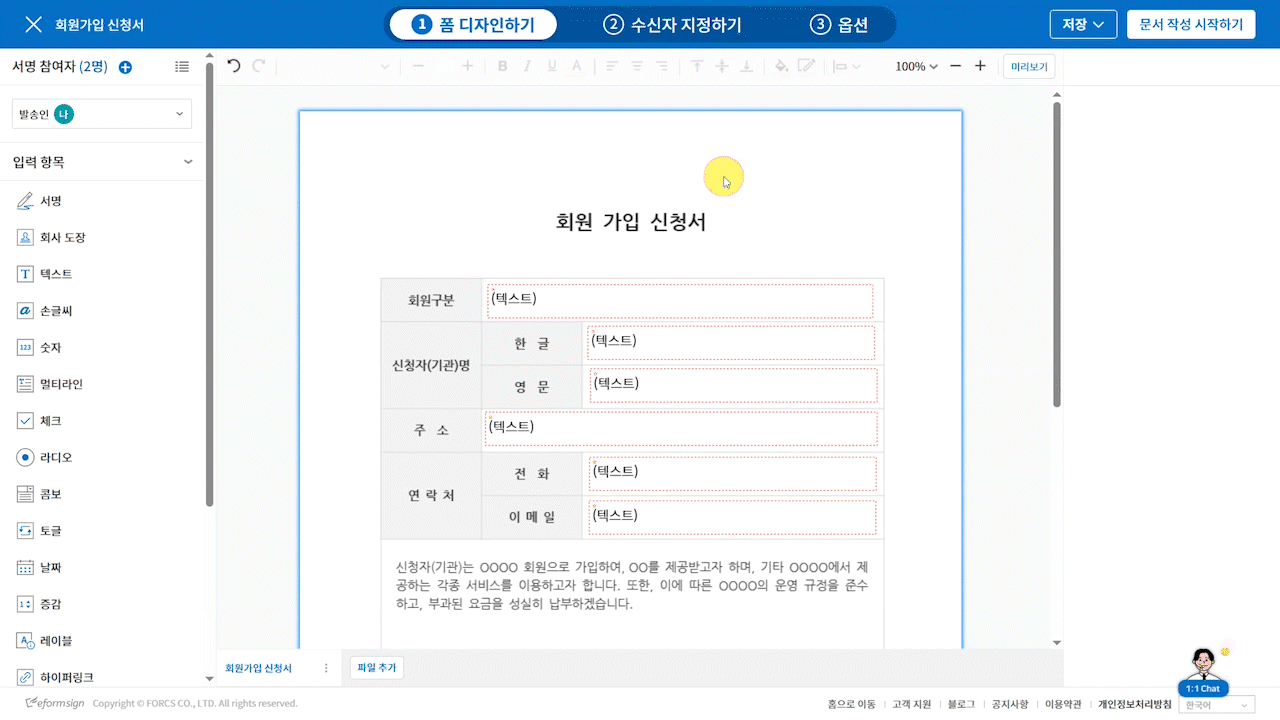The width and height of the screenshot is (1280, 720).
Task: Decrease font size with minus icon
Action: (x=418, y=67)
